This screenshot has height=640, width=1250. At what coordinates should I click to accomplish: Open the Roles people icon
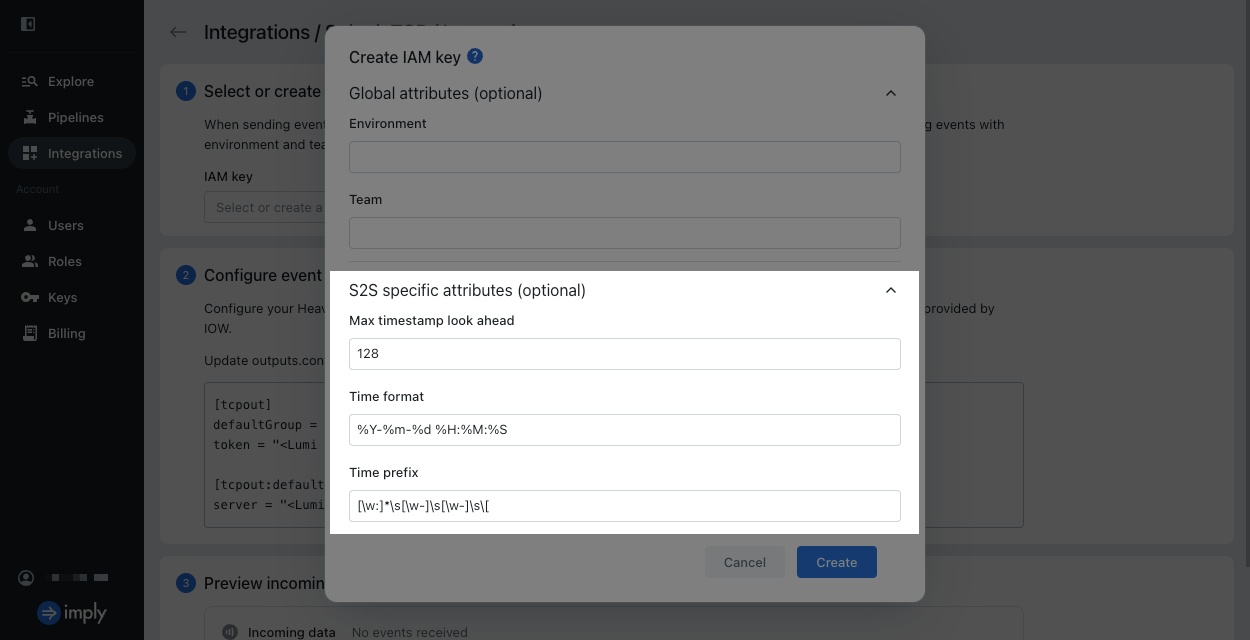click(x=29, y=261)
